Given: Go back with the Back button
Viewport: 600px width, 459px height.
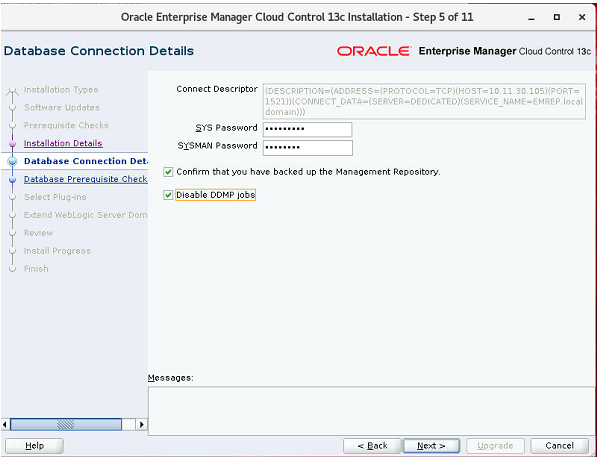Looking at the screenshot, I should 372,445.
